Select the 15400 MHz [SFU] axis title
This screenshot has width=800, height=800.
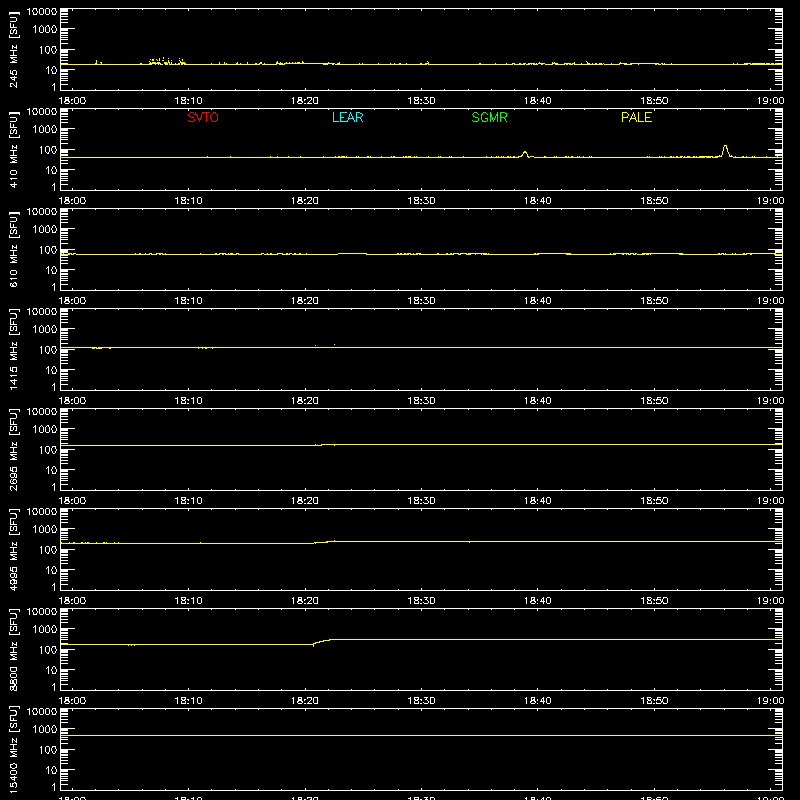[13, 749]
